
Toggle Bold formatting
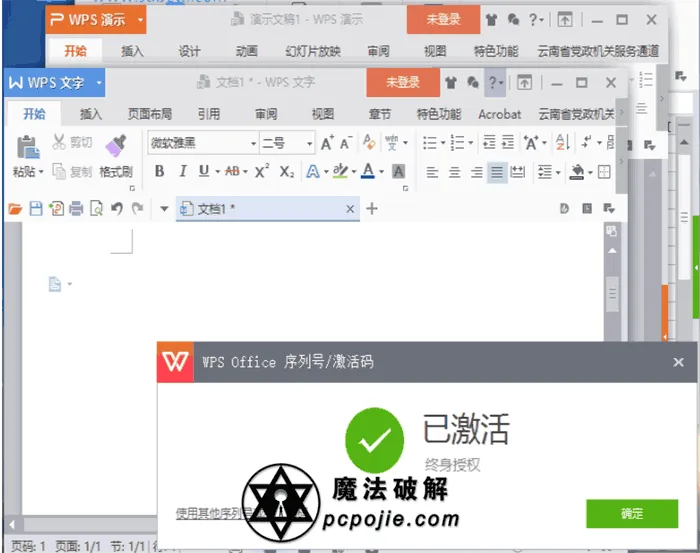click(x=159, y=171)
